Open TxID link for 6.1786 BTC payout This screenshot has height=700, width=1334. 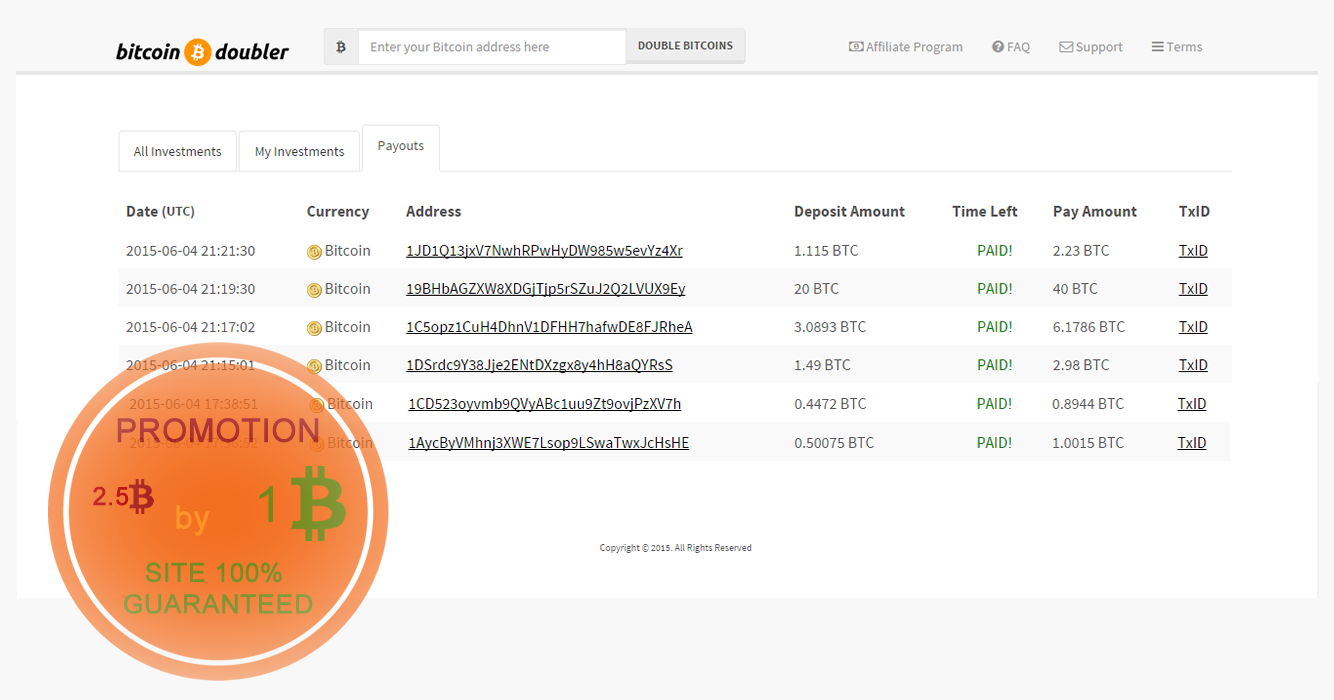pos(1193,327)
